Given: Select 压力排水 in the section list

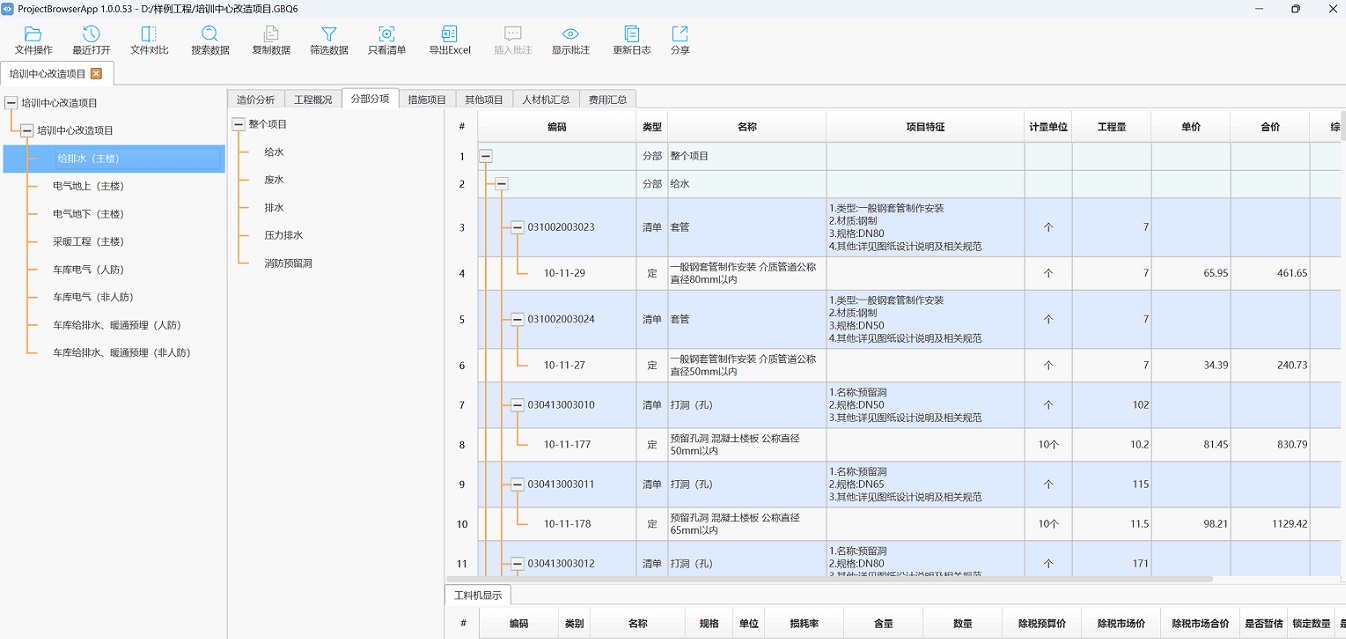Looking at the screenshot, I should pos(283,235).
